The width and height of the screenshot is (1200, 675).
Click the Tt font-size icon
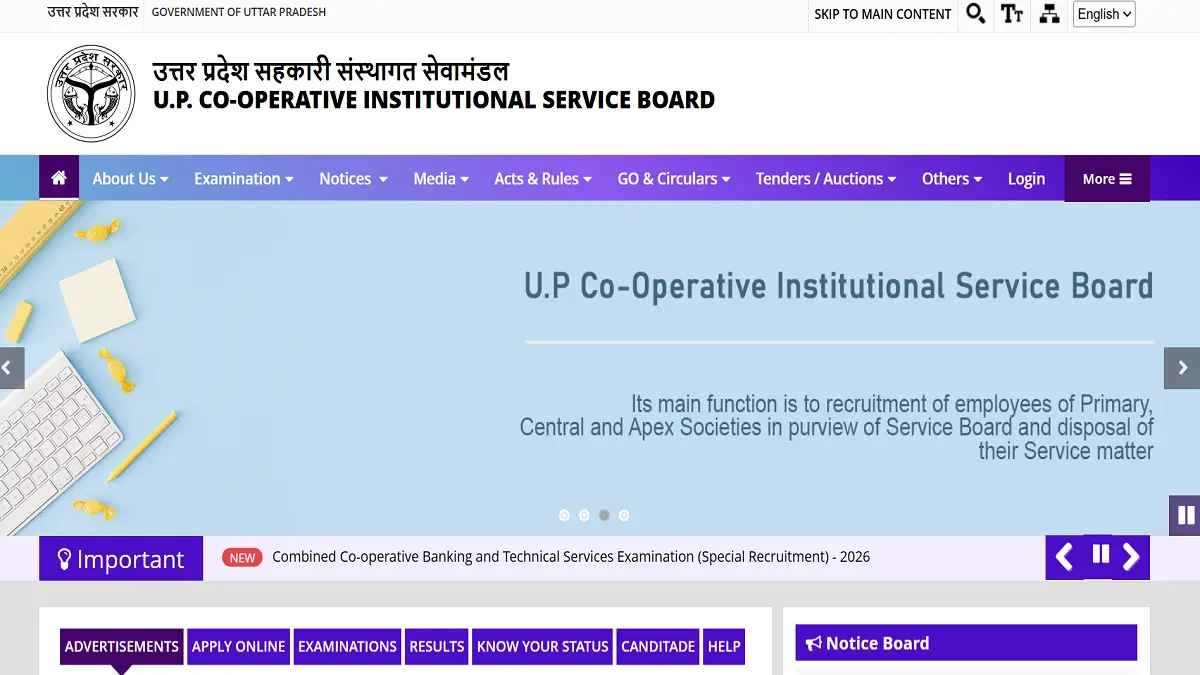pyautogui.click(x=1012, y=15)
